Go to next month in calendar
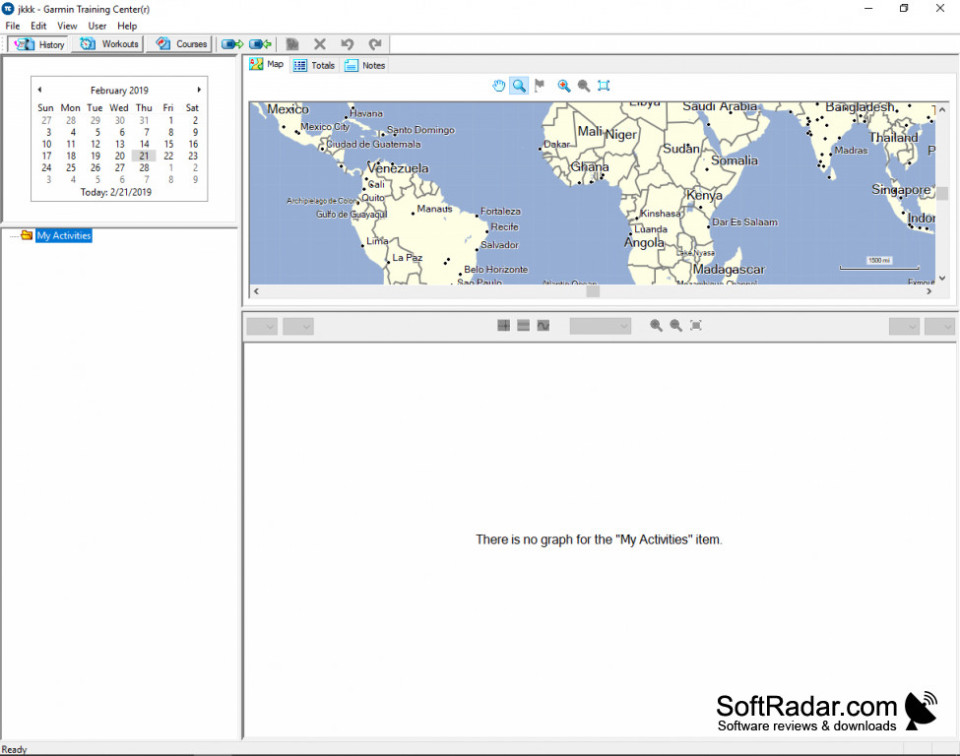 pos(199,90)
